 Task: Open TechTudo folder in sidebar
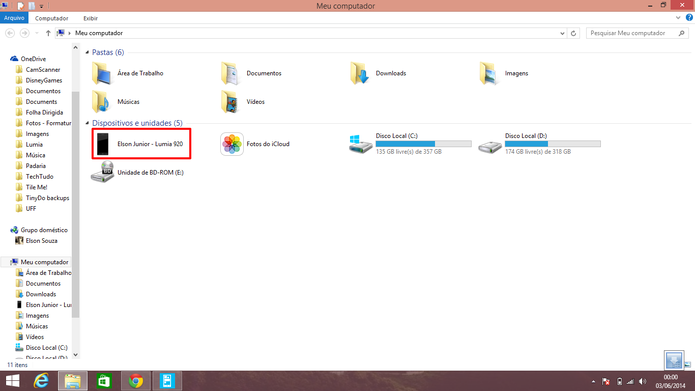[x=34, y=176]
